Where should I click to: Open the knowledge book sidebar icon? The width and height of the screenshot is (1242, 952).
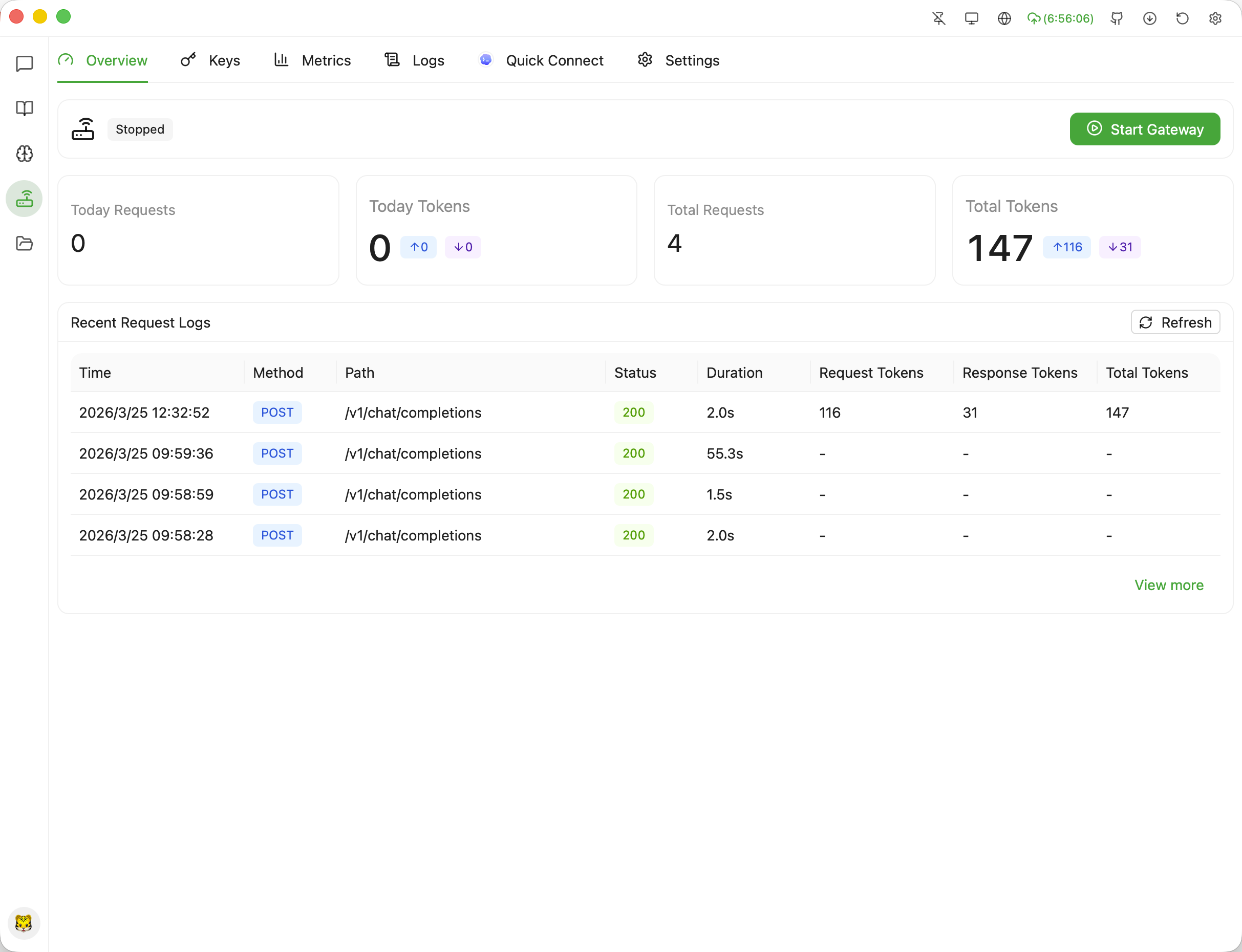tap(25, 108)
